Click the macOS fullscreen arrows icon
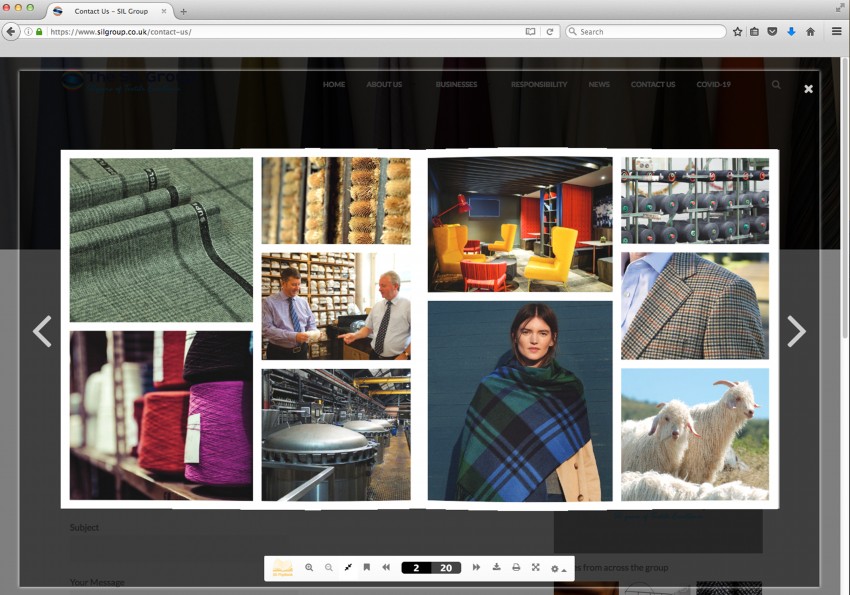This screenshot has width=850, height=595. tap(840, 8)
